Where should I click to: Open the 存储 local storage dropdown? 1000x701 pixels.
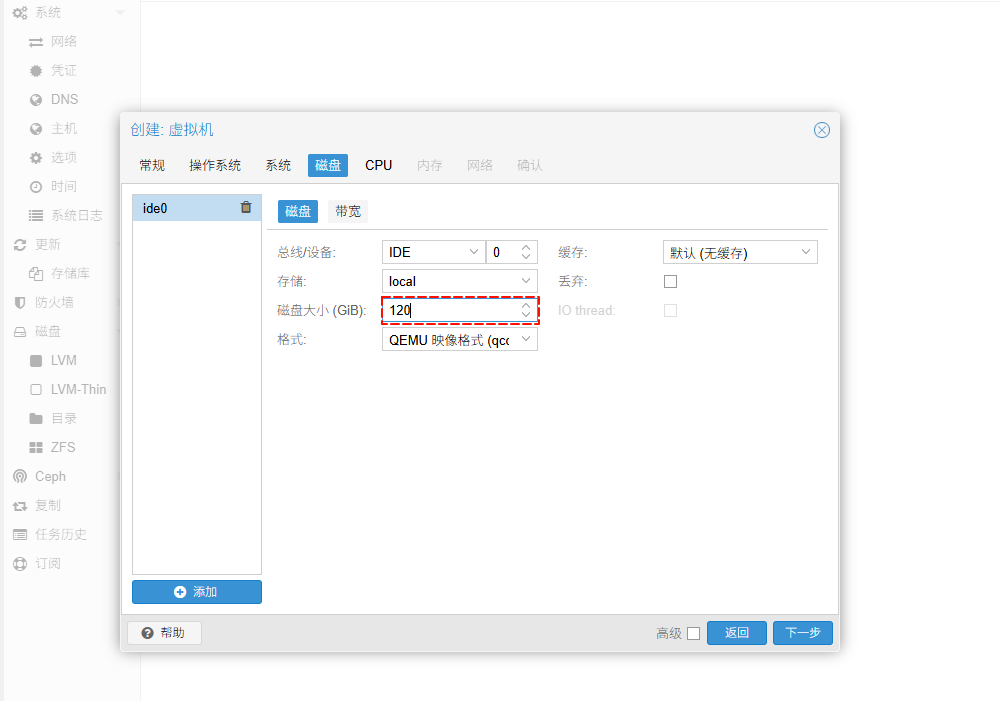459,282
